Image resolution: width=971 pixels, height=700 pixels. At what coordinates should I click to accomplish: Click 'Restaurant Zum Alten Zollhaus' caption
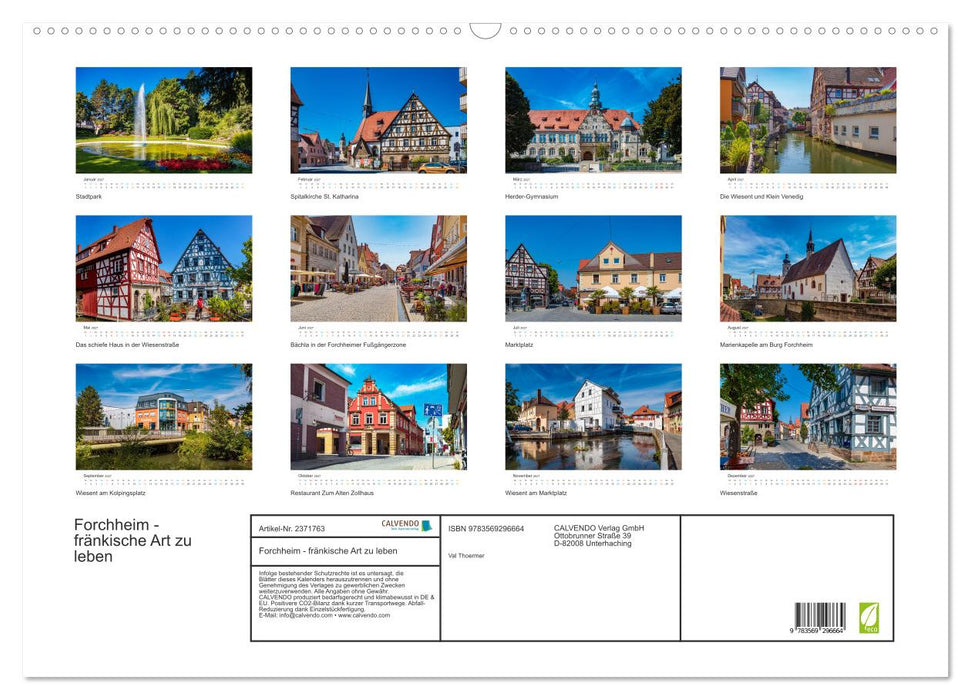tap(332, 493)
